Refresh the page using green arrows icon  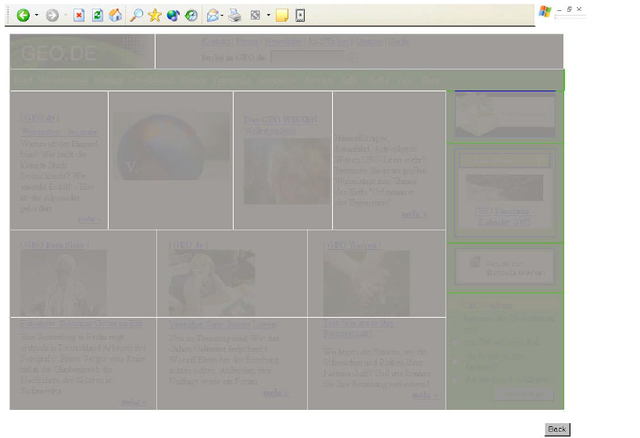pos(97,16)
